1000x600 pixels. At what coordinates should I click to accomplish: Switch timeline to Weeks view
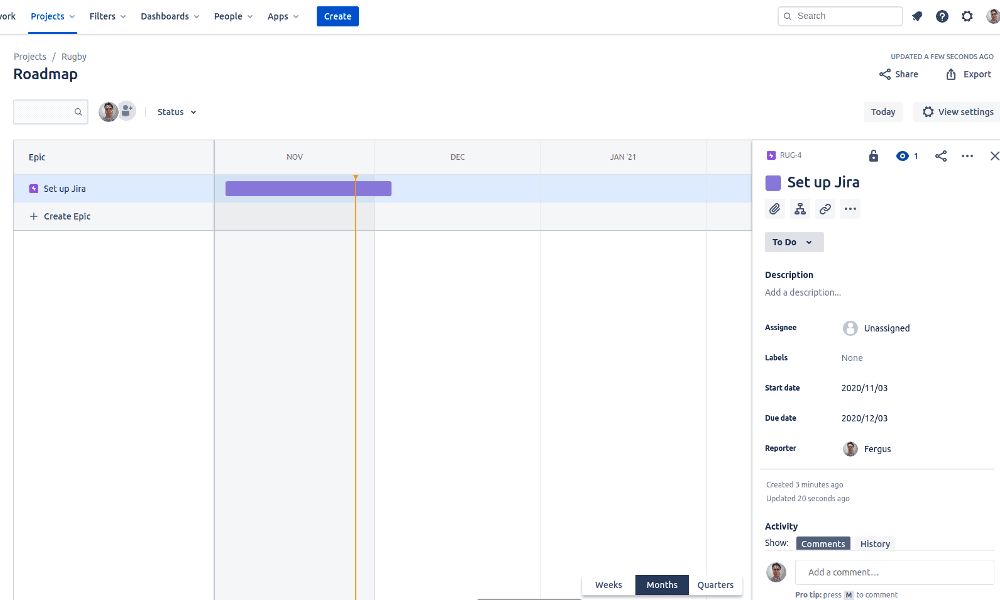click(608, 585)
